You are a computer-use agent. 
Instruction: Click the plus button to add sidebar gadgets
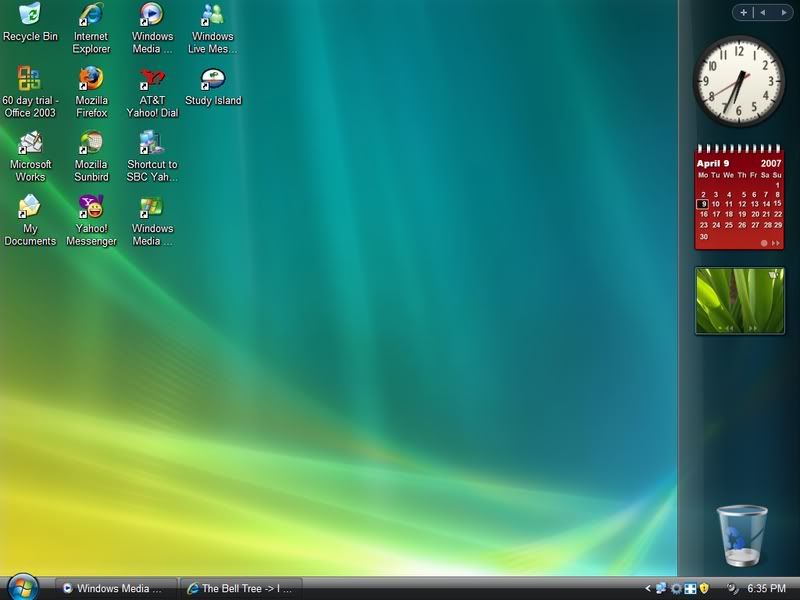[x=743, y=13]
